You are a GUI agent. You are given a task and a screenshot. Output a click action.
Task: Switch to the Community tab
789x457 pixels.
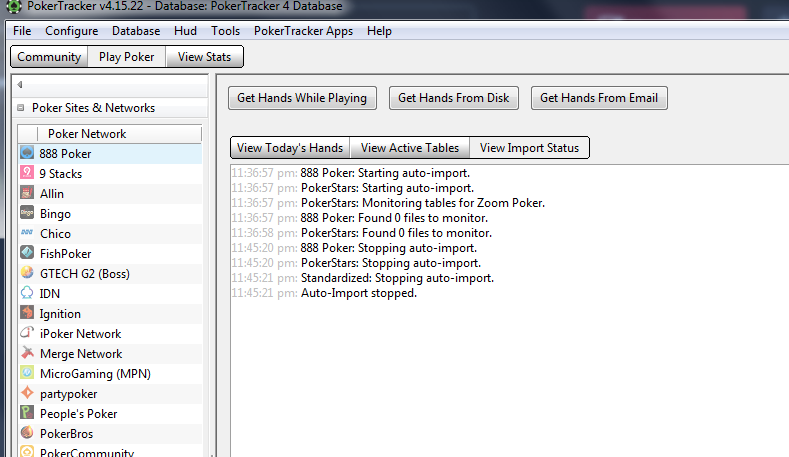[x=49, y=57]
